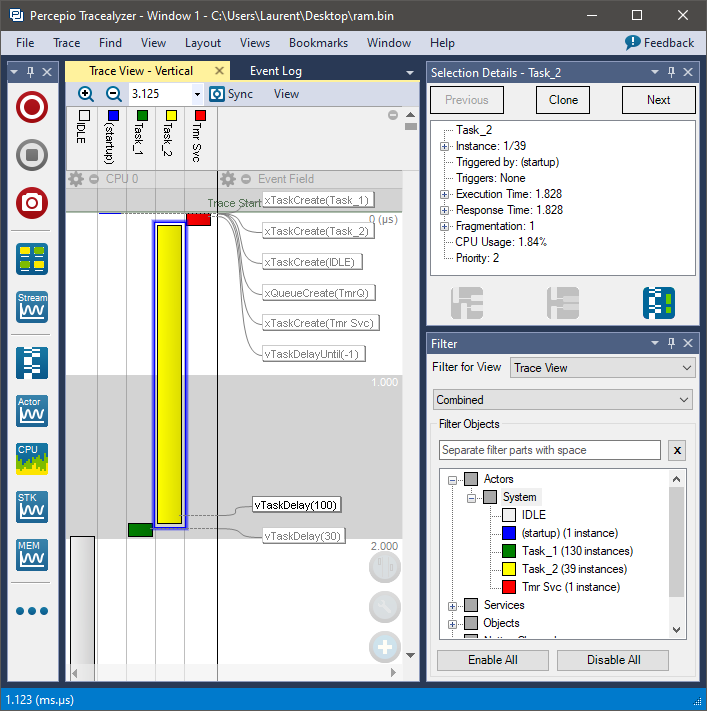707x711 pixels.
Task: Click the red Tmr Svc execution block
Action: click(198, 219)
